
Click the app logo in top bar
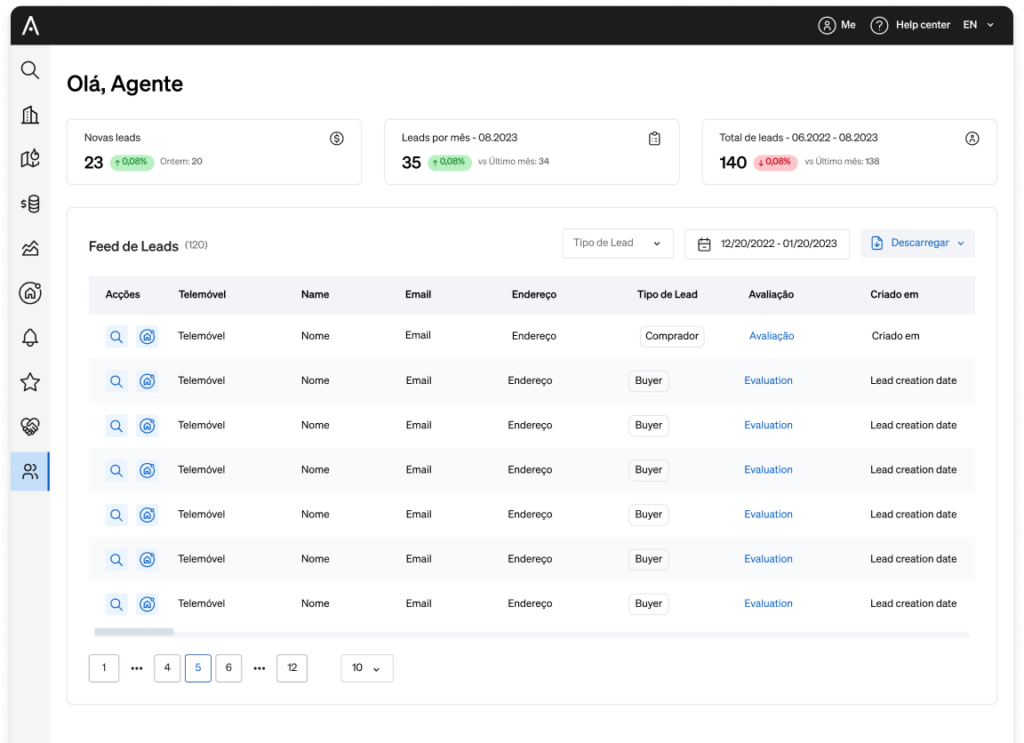click(x=30, y=25)
